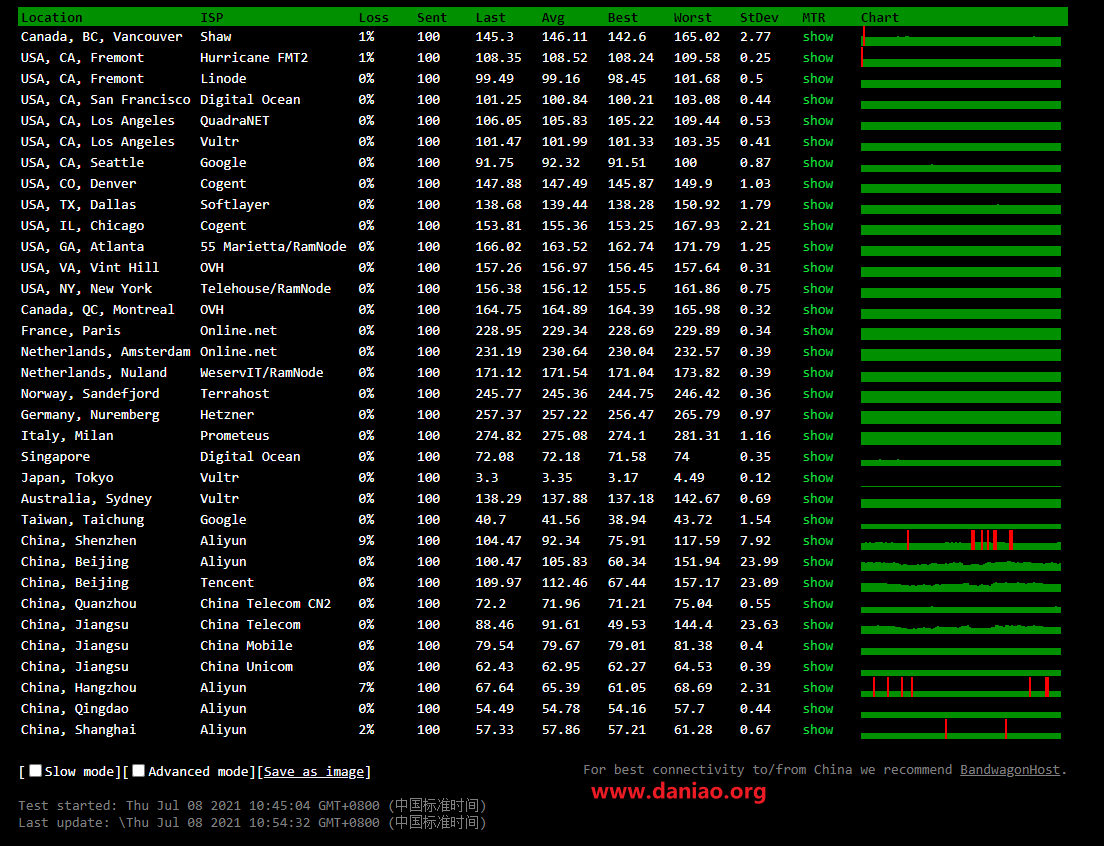Viewport: 1104px width, 846px height.
Task: Click the ISP column header
Action: coord(212,18)
